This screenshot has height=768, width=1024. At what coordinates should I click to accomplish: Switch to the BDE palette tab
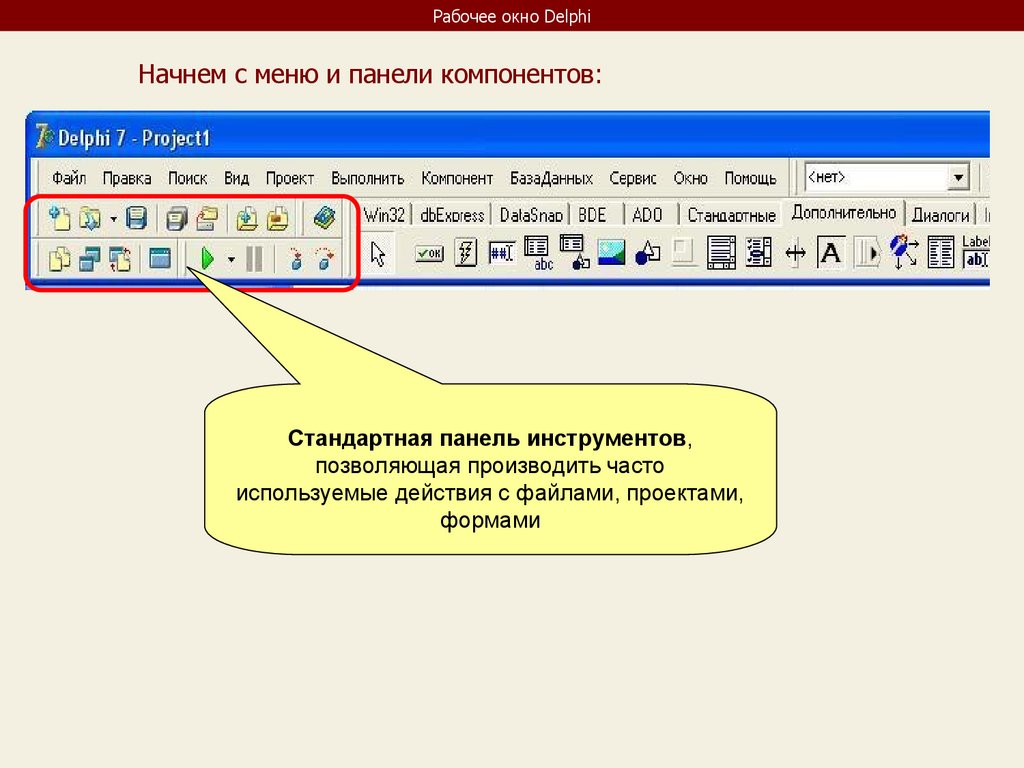(592, 215)
